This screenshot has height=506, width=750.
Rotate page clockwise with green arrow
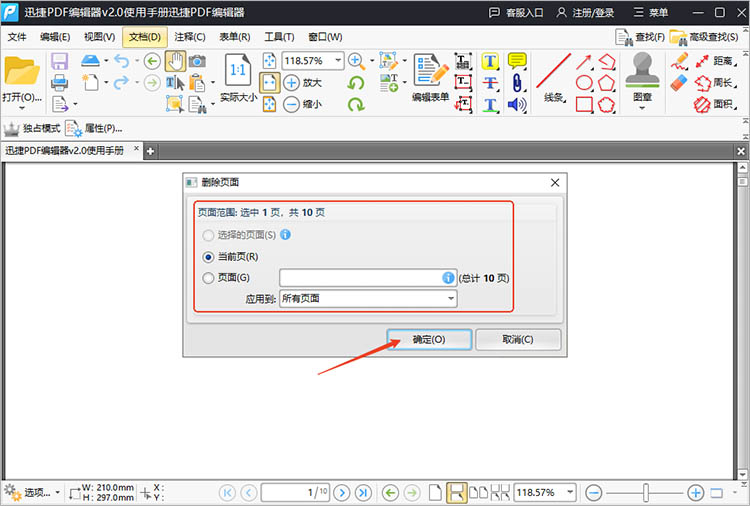(356, 104)
